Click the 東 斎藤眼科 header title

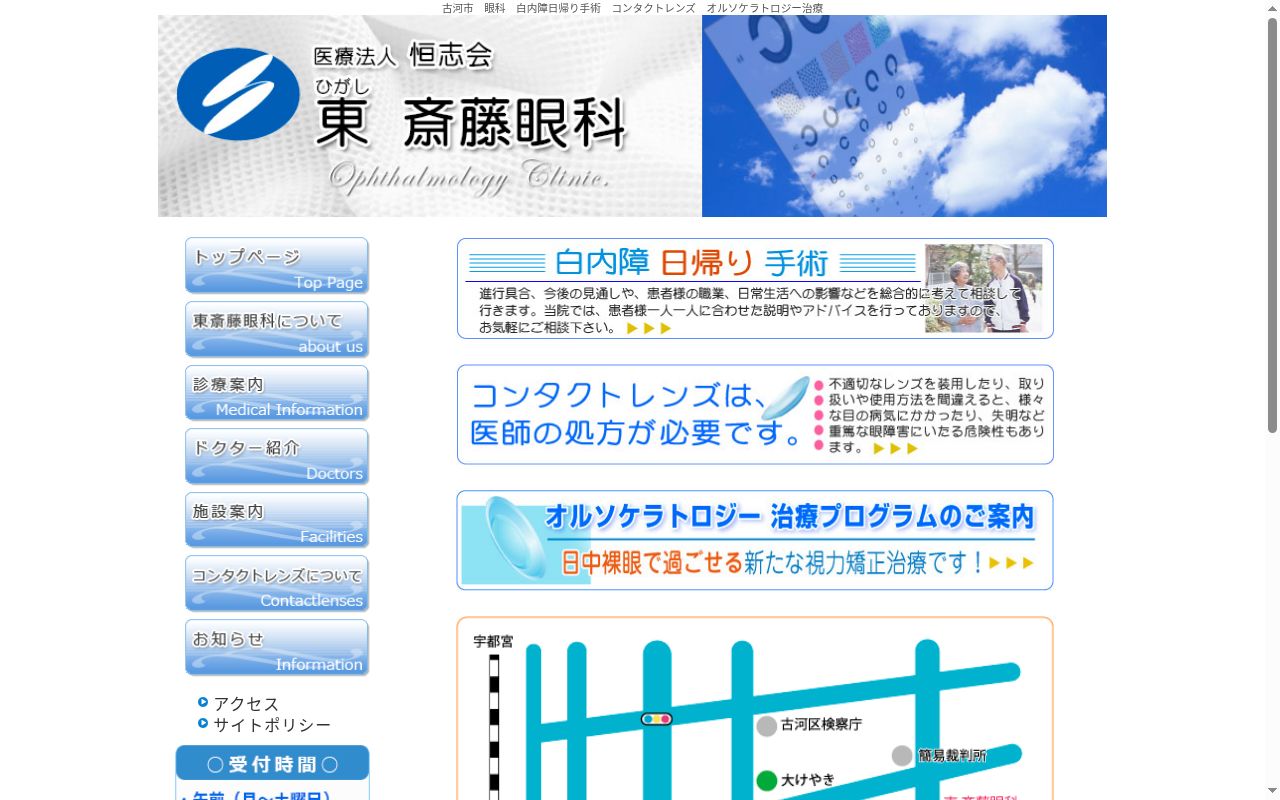[x=470, y=124]
